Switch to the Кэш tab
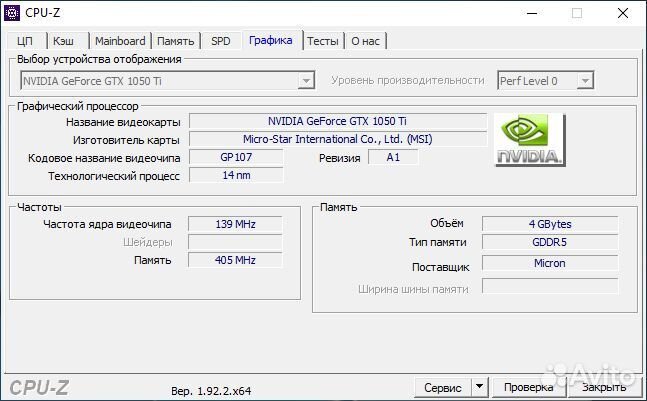Viewport: 647px width, 401px height. (64, 41)
